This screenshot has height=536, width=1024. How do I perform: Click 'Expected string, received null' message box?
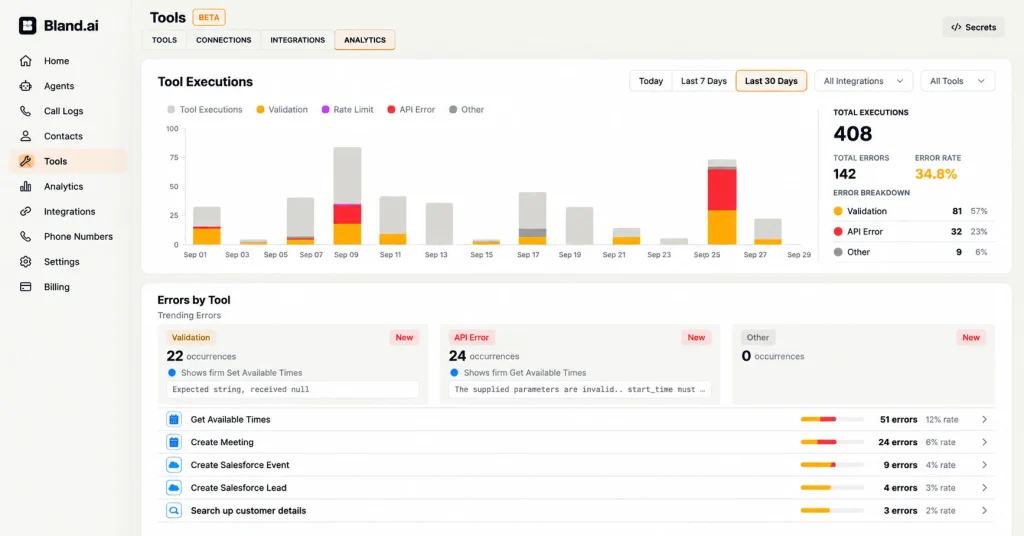[293, 389]
